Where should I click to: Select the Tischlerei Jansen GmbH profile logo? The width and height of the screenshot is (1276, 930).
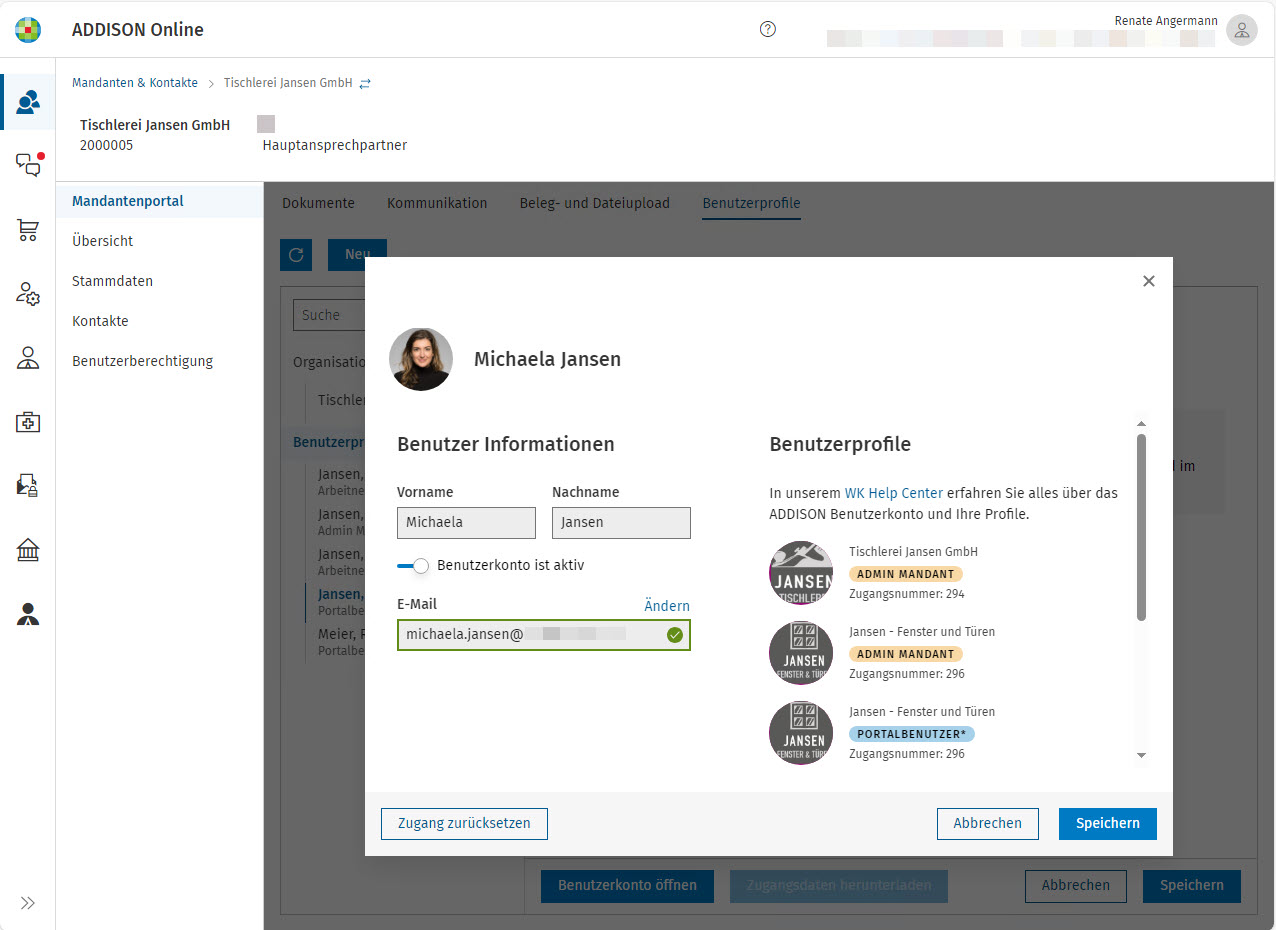801,573
